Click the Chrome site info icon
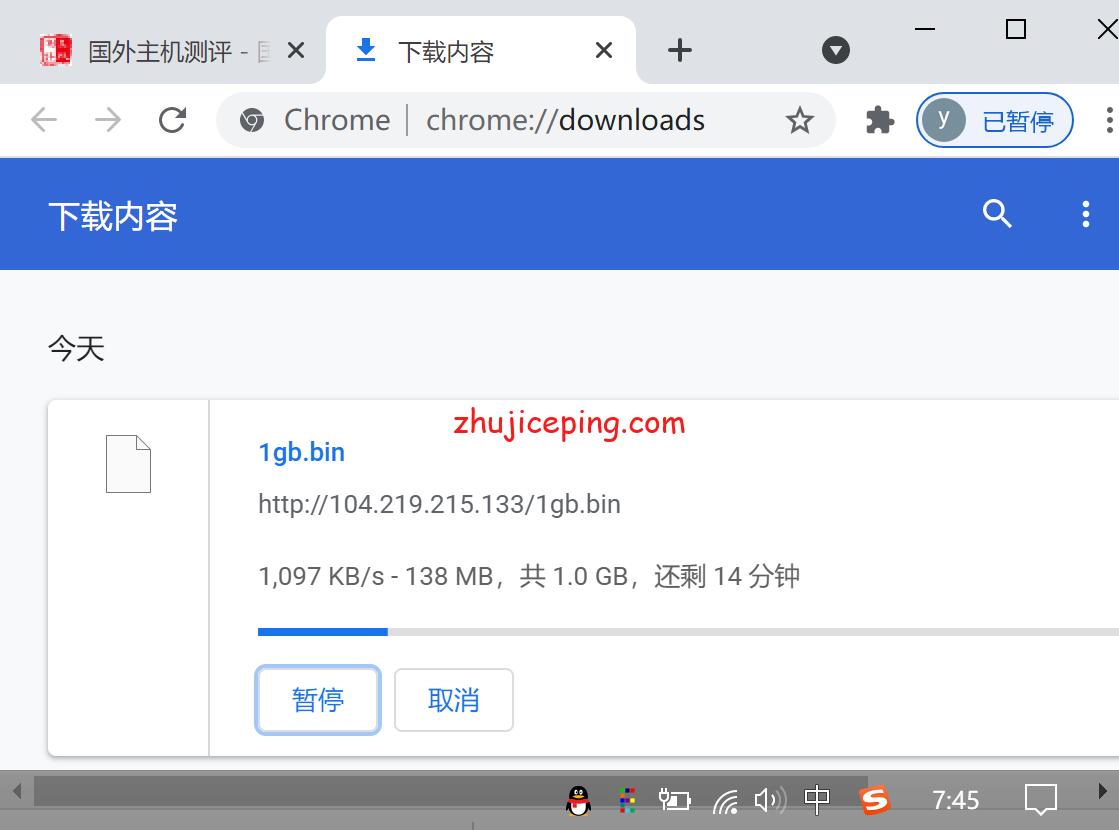 (x=251, y=120)
